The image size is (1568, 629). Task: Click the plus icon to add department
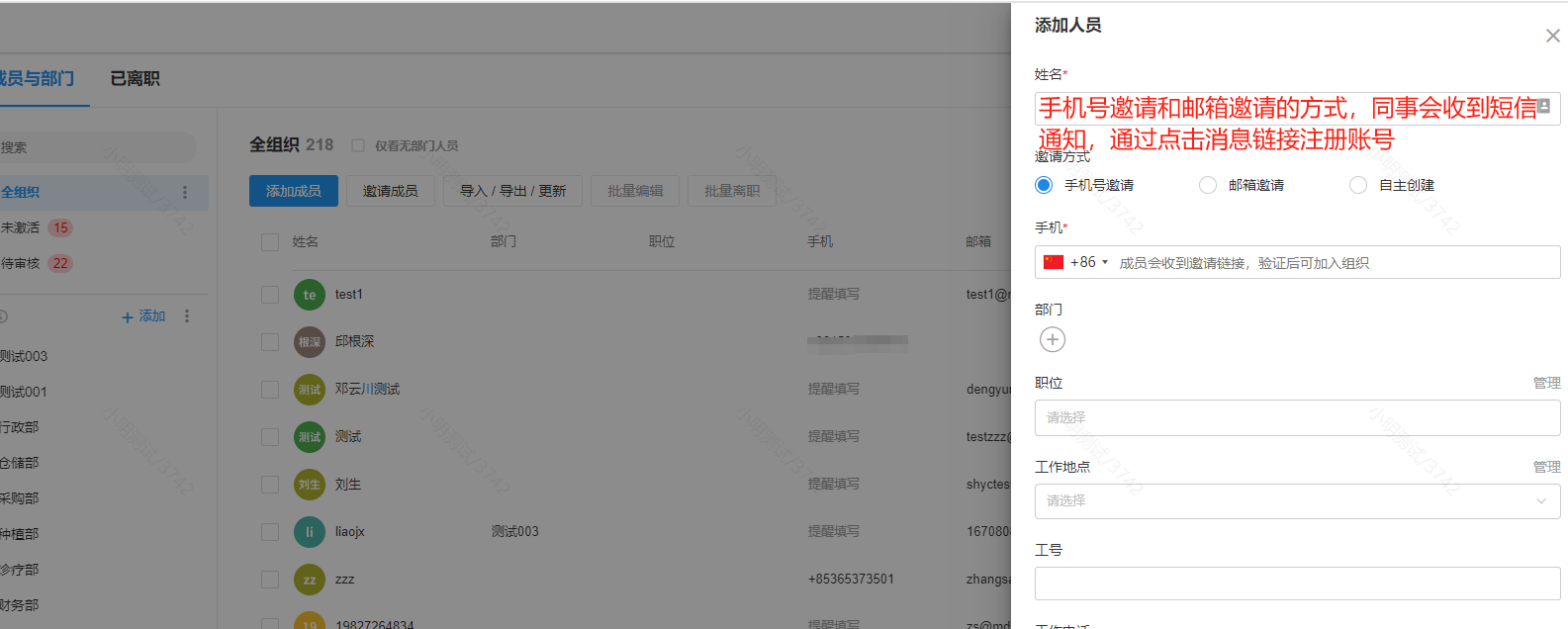(1052, 340)
